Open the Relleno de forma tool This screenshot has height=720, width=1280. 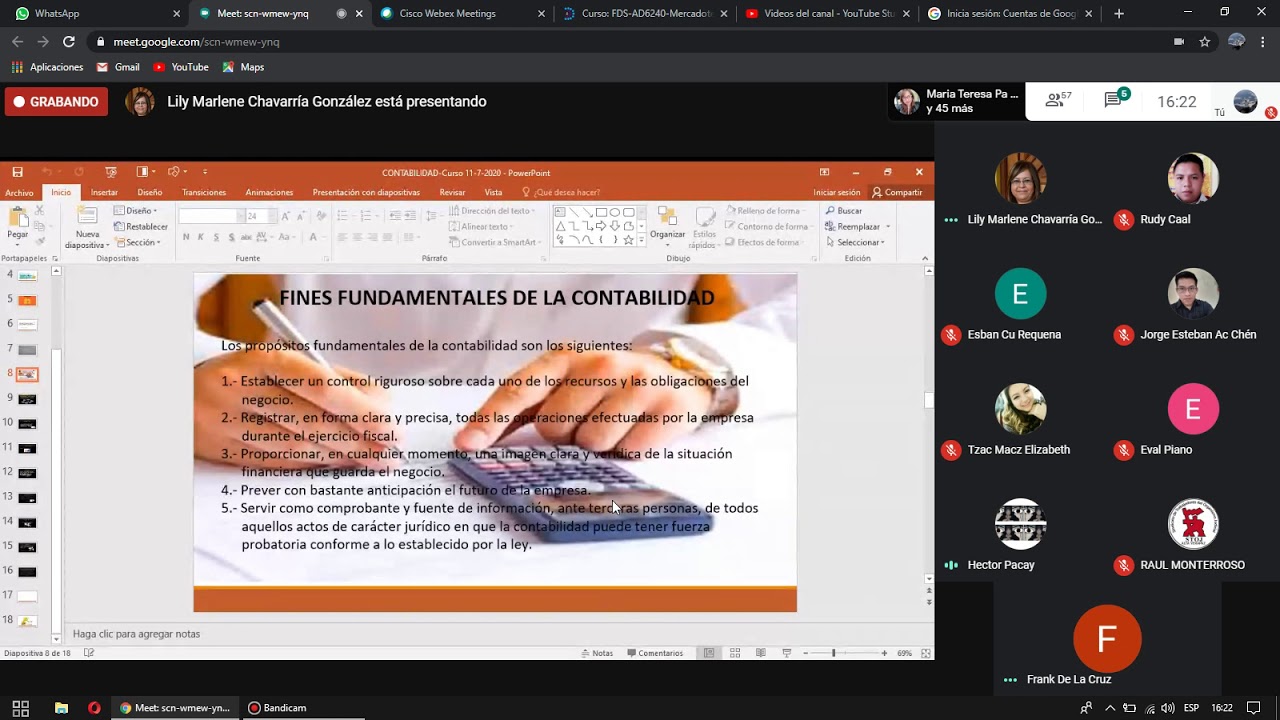click(x=763, y=211)
